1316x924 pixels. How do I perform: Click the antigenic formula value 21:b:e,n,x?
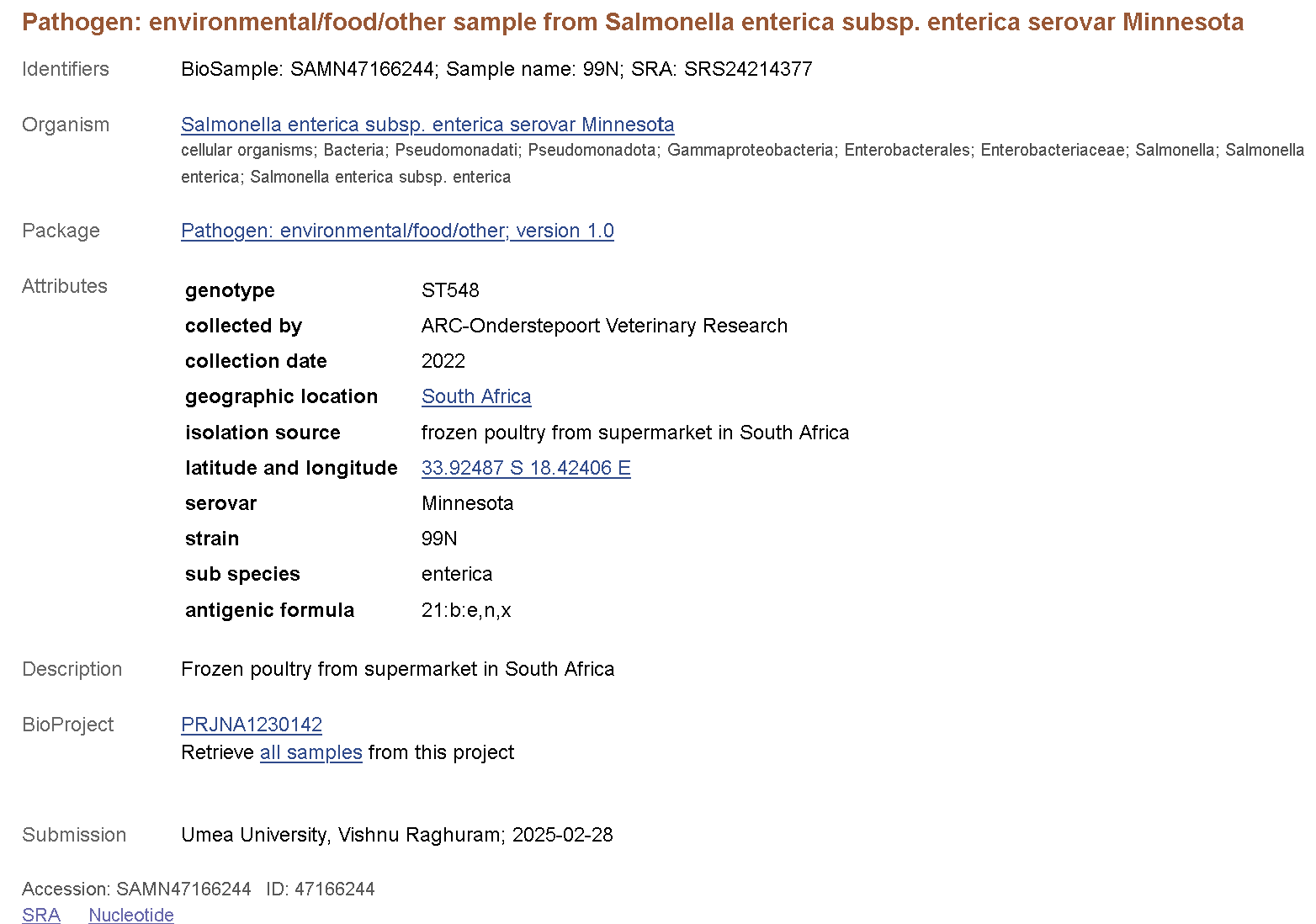tap(466, 610)
